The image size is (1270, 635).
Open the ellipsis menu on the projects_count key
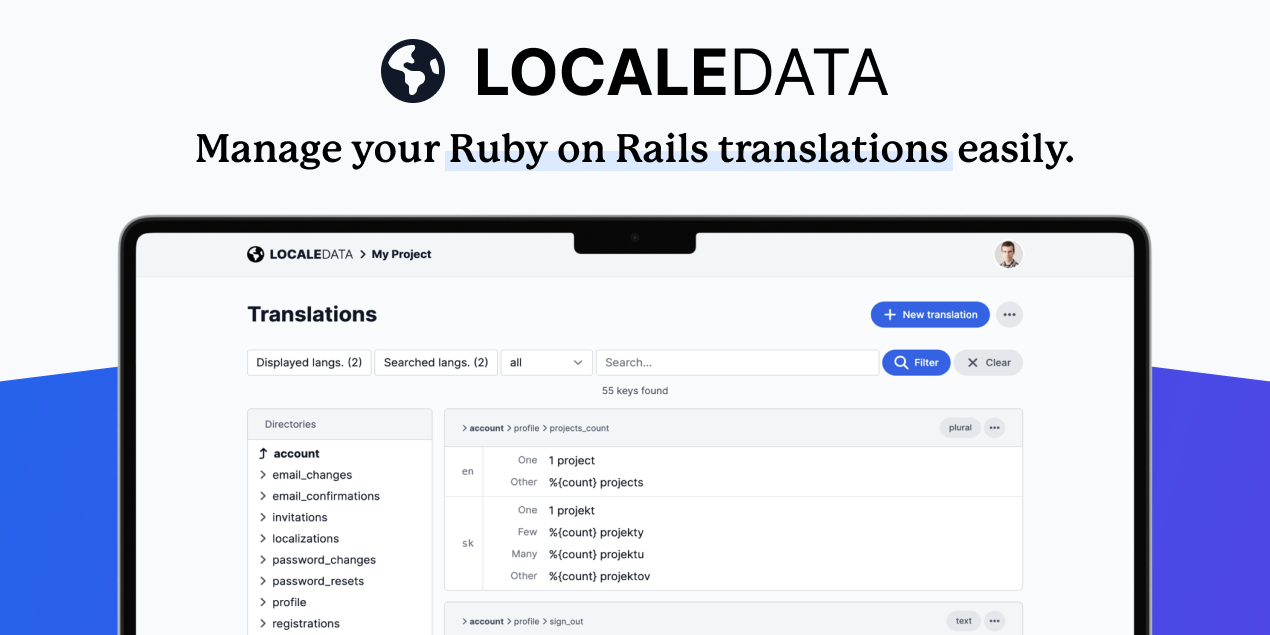click(994, 427)
